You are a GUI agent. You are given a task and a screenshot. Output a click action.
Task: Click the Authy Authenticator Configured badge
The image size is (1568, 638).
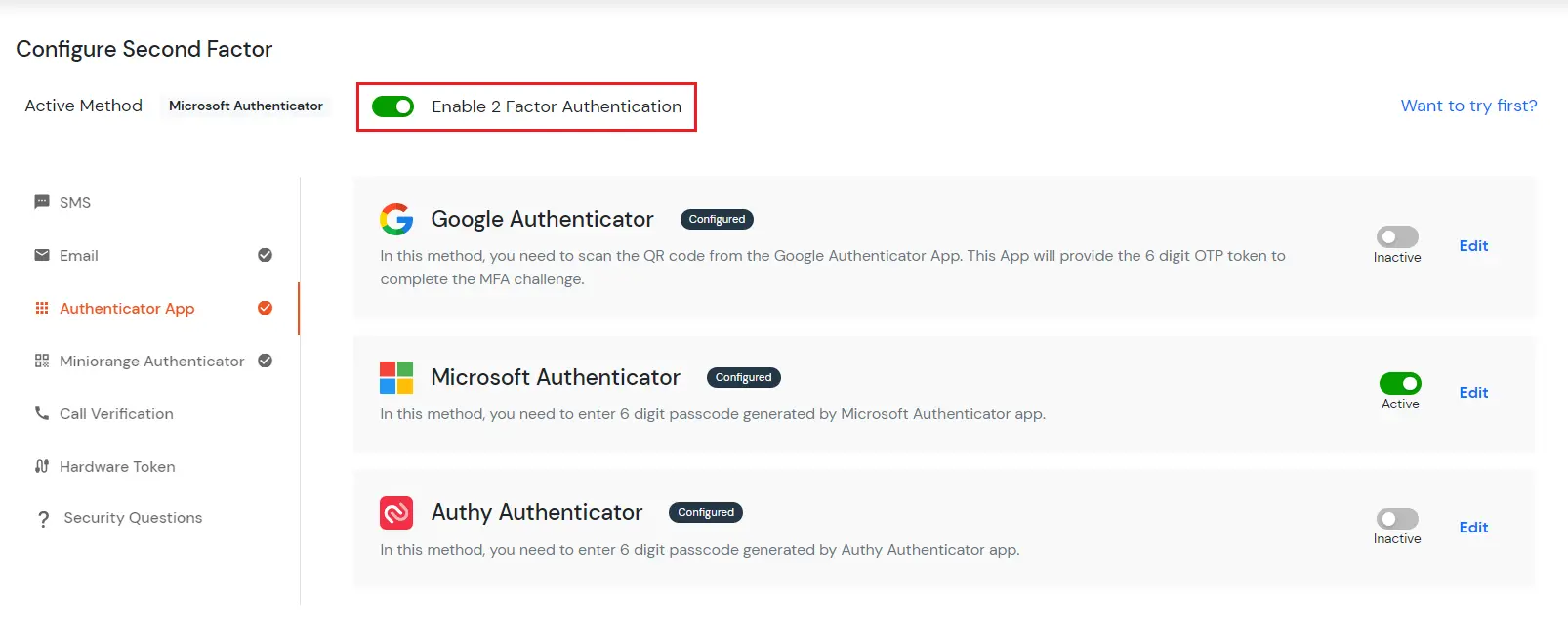click(706, 512)
